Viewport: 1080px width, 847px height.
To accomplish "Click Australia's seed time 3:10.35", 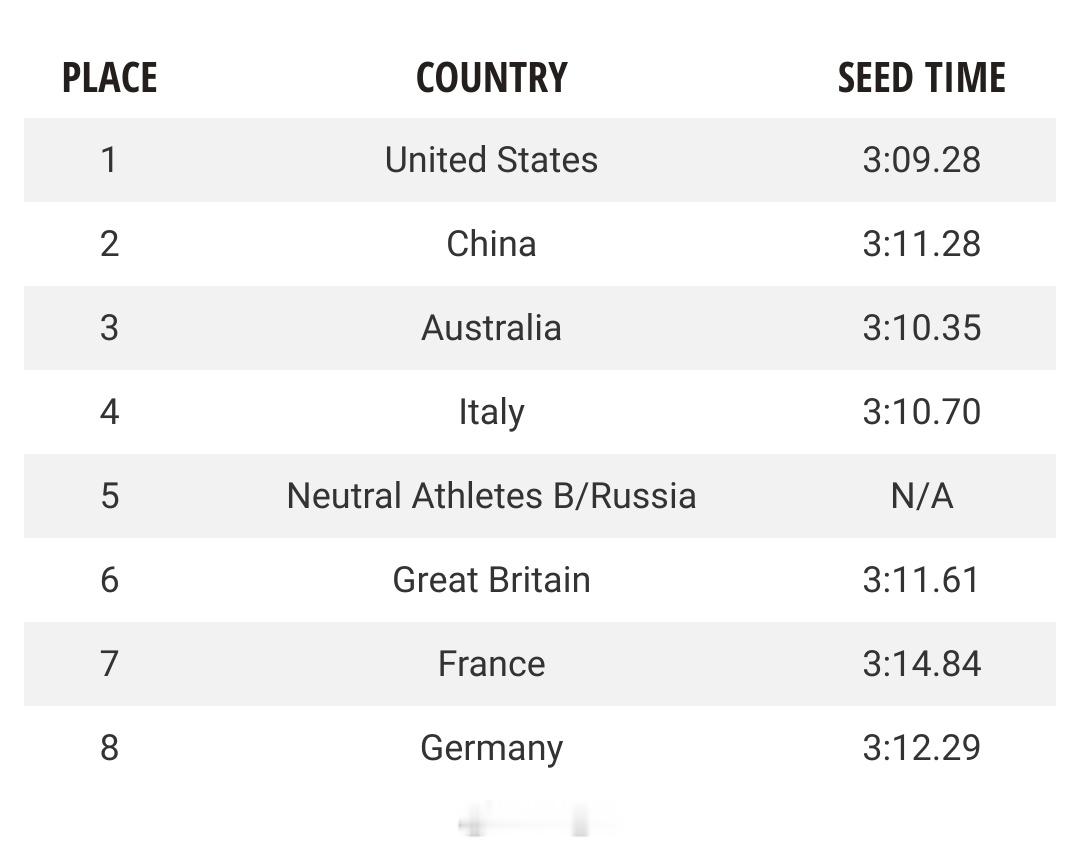I will pyautogui.click(x=922, y=328).
